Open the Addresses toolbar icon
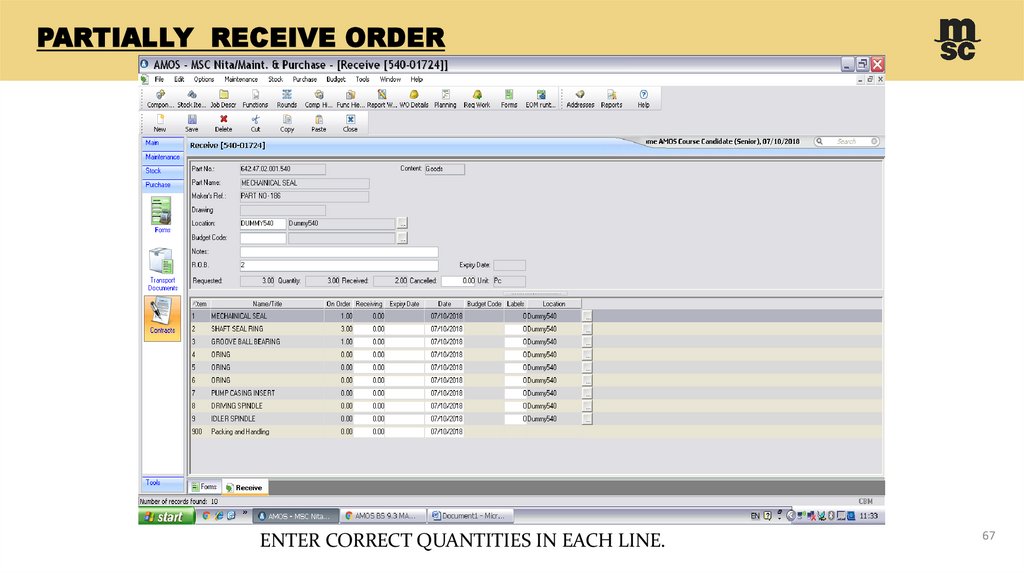This screenshot has width=1024, height=574. [x=580, y=99]
